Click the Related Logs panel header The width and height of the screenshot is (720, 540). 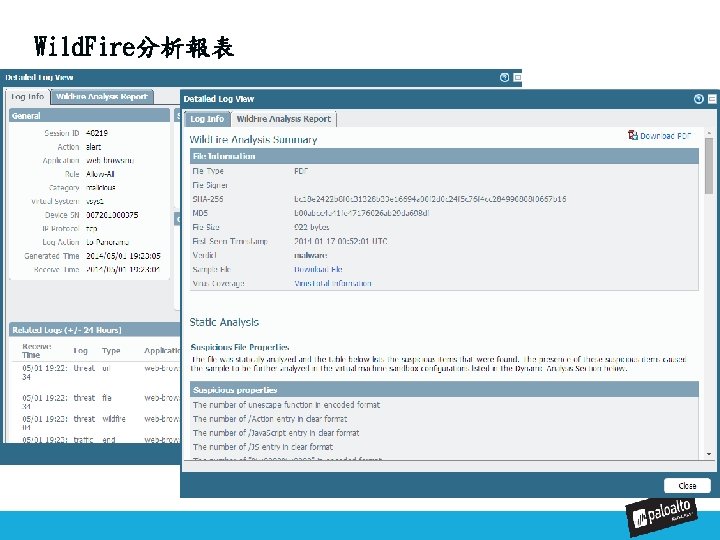95,330
